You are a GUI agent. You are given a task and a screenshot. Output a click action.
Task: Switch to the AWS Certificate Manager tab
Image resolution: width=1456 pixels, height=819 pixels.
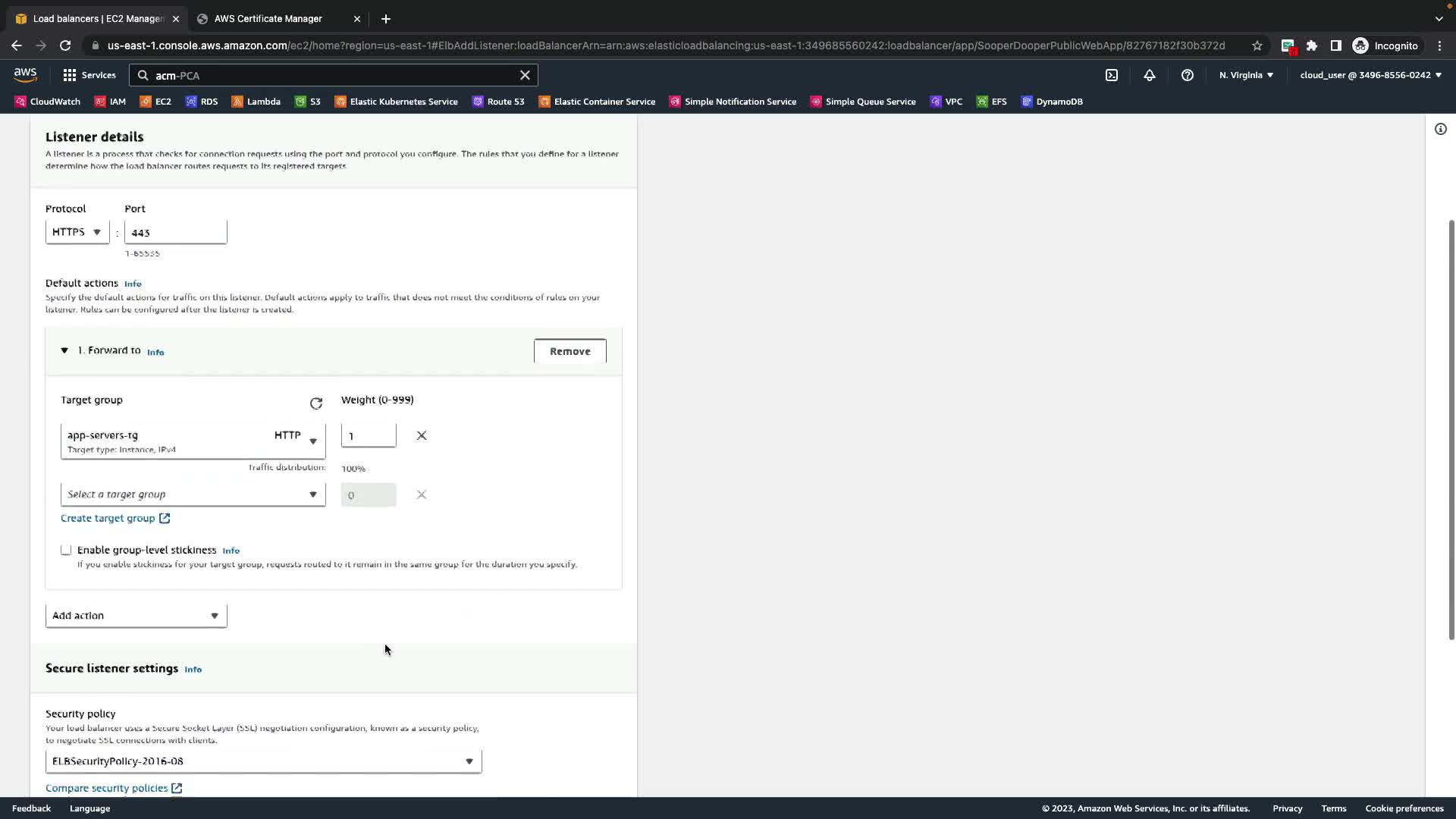(268, 18)
